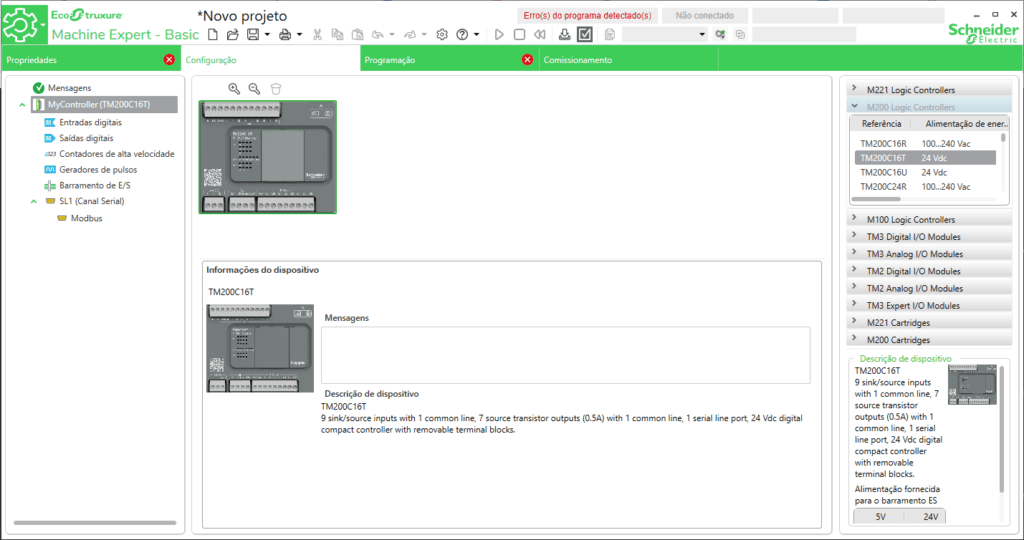Open Saídas digitais in the tree

coord(86,138)
